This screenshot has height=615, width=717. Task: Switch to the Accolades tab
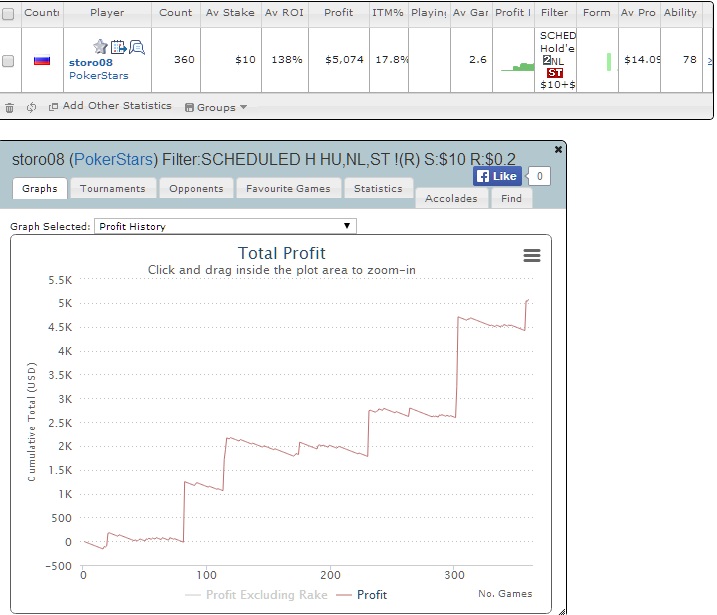point(451,198)
